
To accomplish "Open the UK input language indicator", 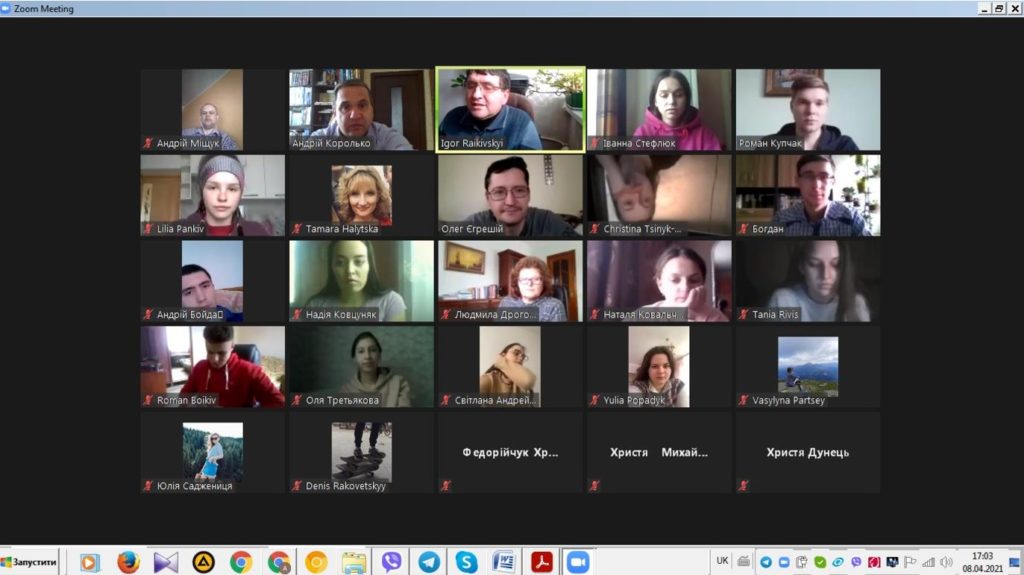I will (722, 561).
